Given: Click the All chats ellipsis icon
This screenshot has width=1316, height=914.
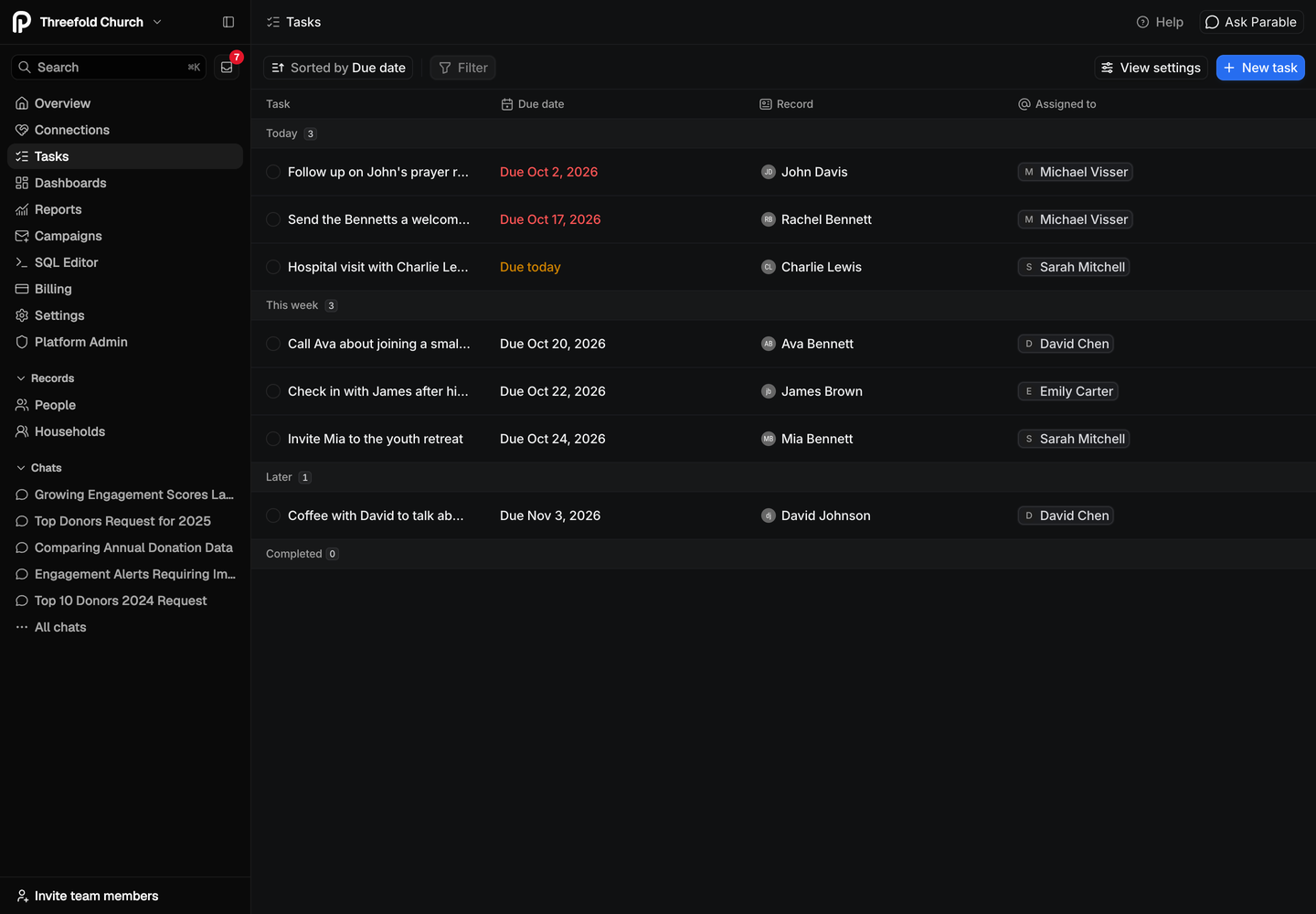Looking at the screenshot, I should [22, 627].
